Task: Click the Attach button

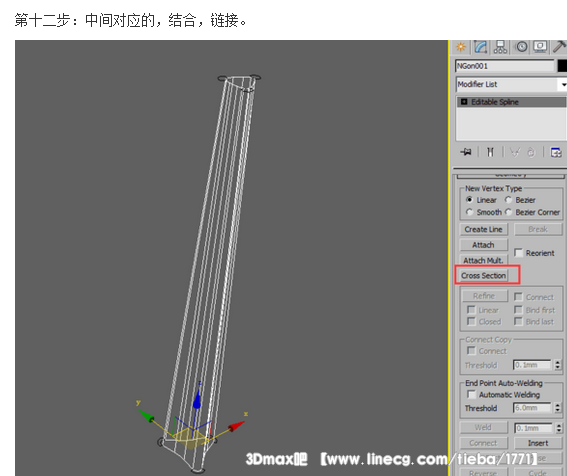Action: click(x=483, y=245)
